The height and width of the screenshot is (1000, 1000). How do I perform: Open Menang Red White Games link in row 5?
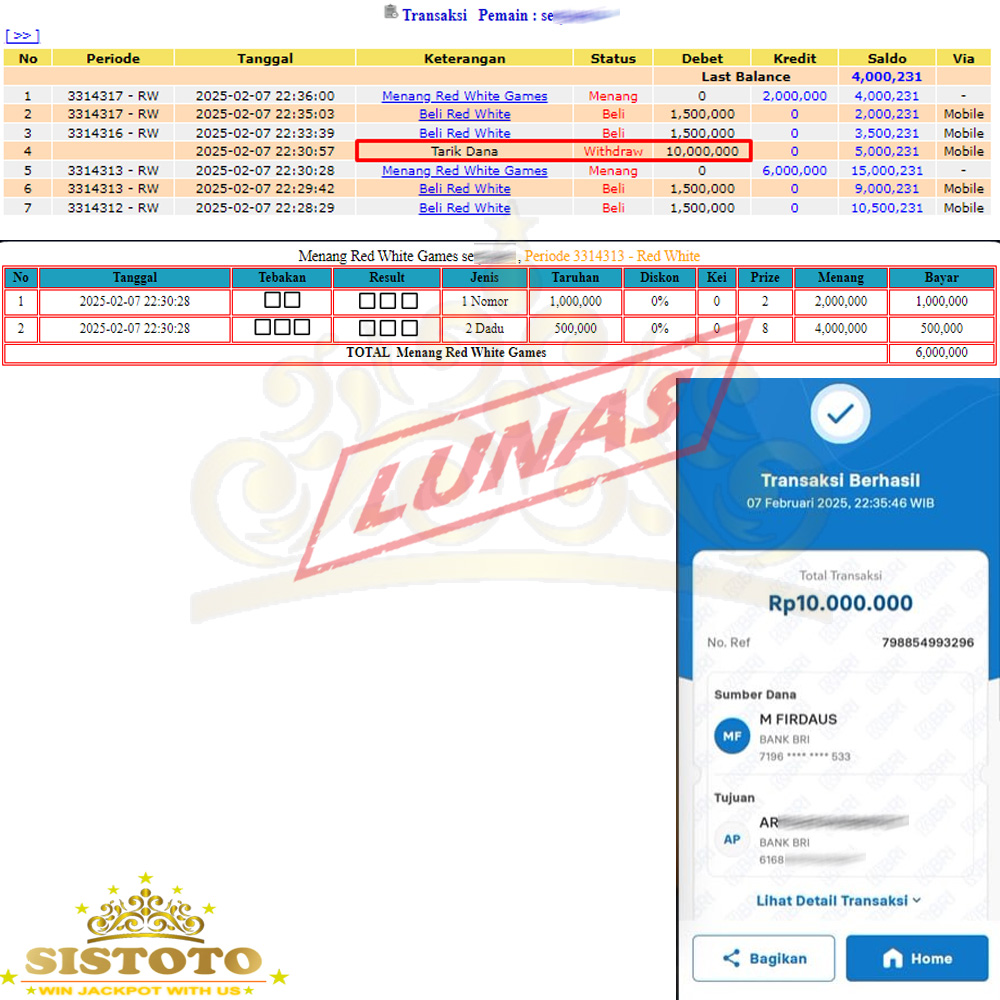pyautogui.click(x=464, y=171)
